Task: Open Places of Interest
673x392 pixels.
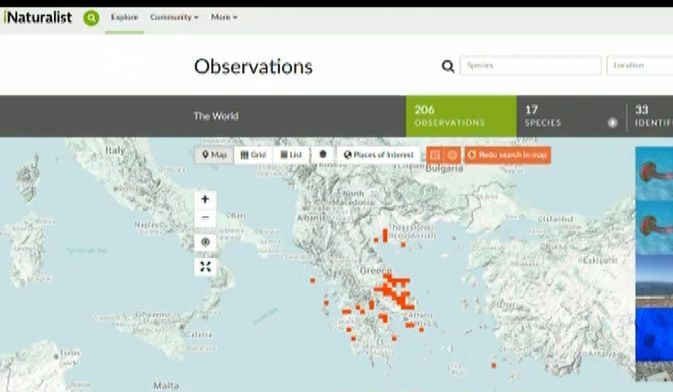Action: pos(379,155)
